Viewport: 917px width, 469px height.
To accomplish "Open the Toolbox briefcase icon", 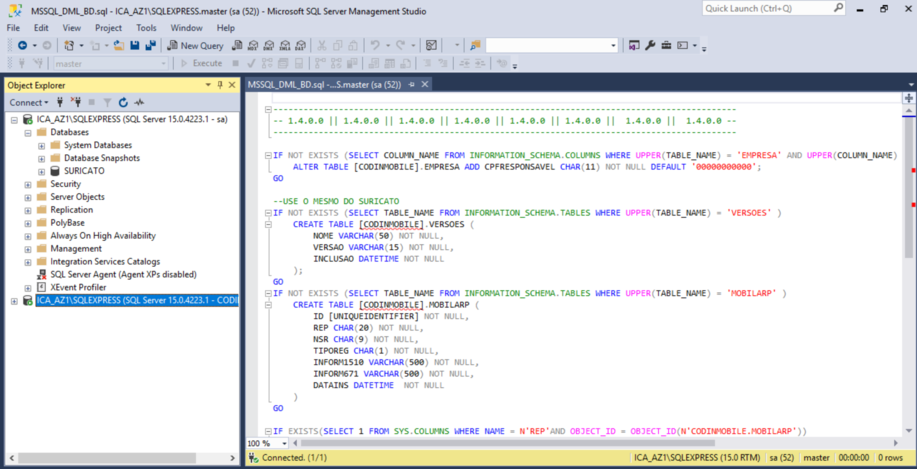I will 666,45.
